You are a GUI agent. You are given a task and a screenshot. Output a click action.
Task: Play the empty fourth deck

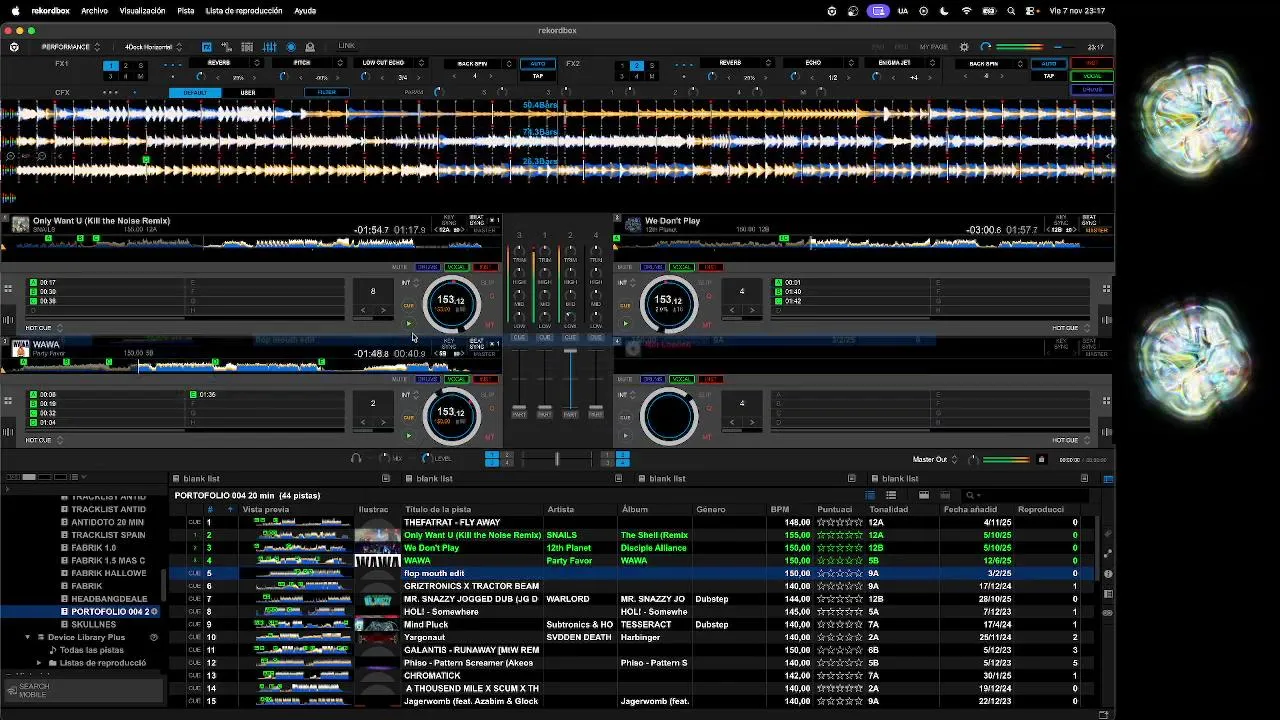(x=625, y=435)
